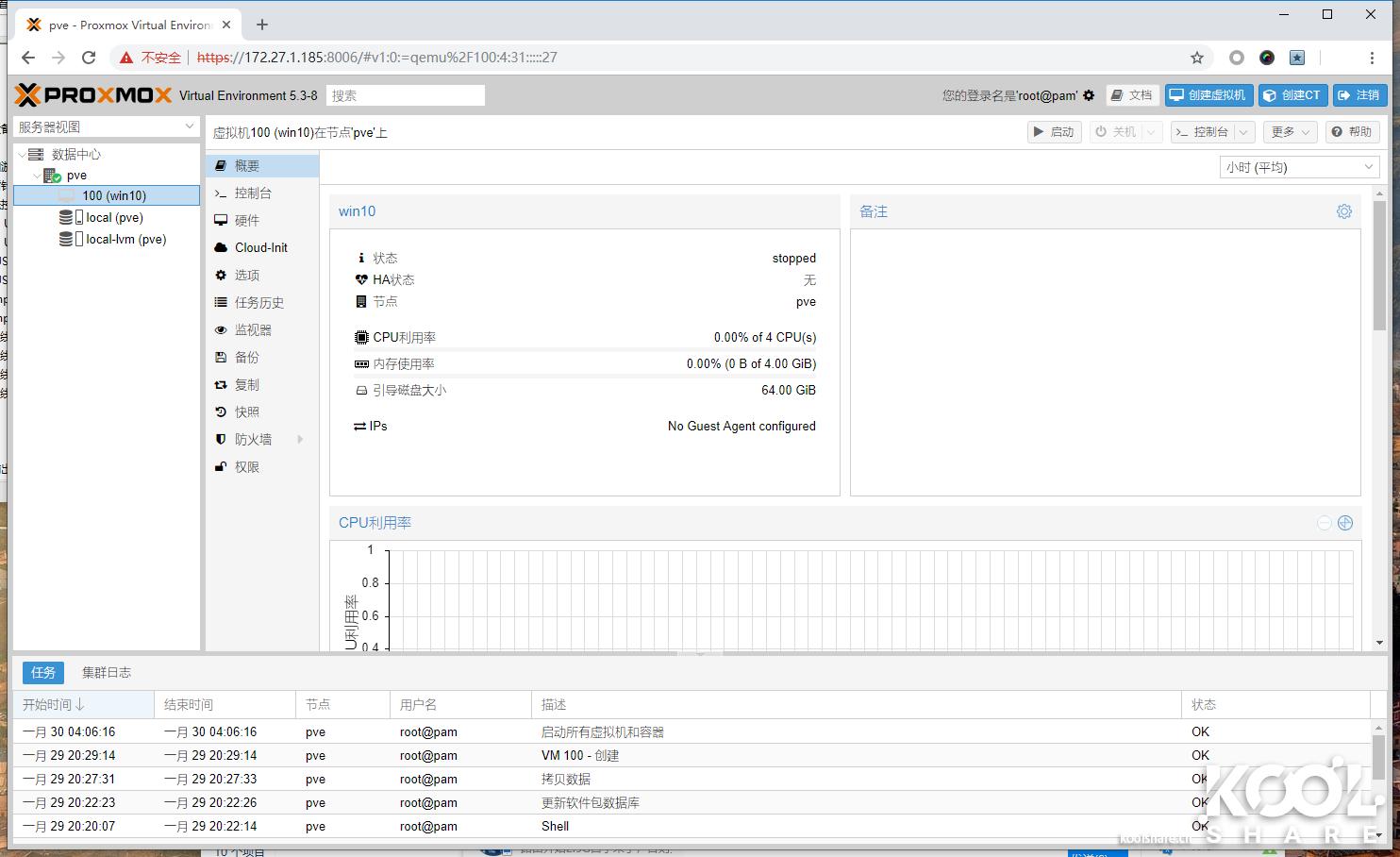Select 监视器 in the sidebar
The image size is (1400, 857).
[253, 329]
